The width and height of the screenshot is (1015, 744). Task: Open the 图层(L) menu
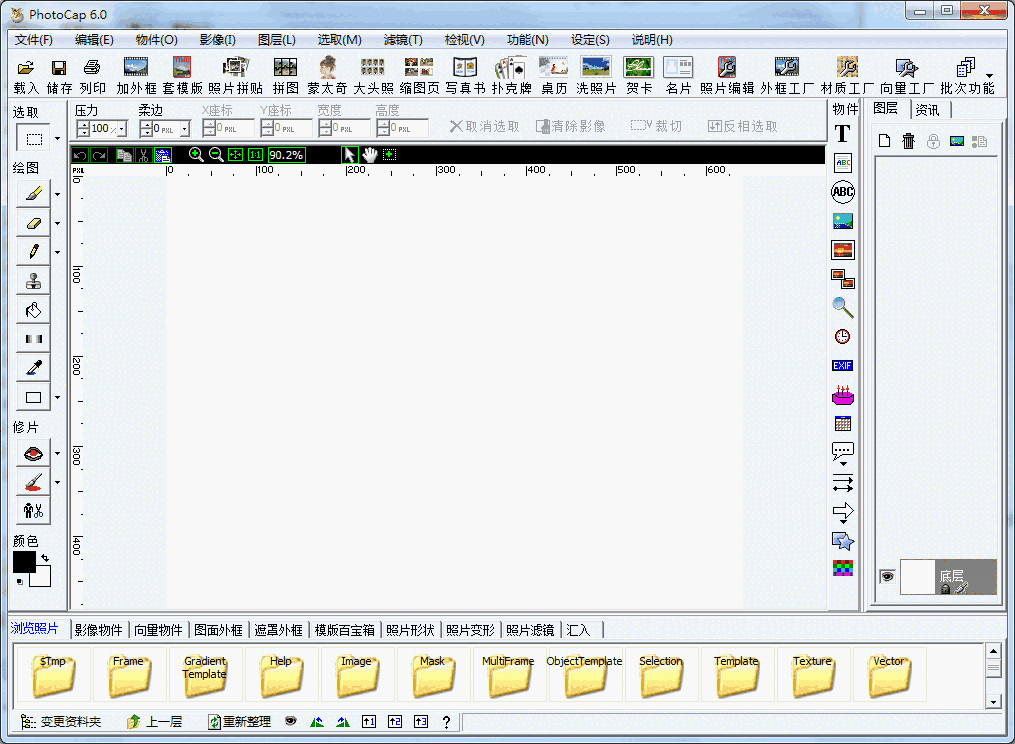point(276,40)
